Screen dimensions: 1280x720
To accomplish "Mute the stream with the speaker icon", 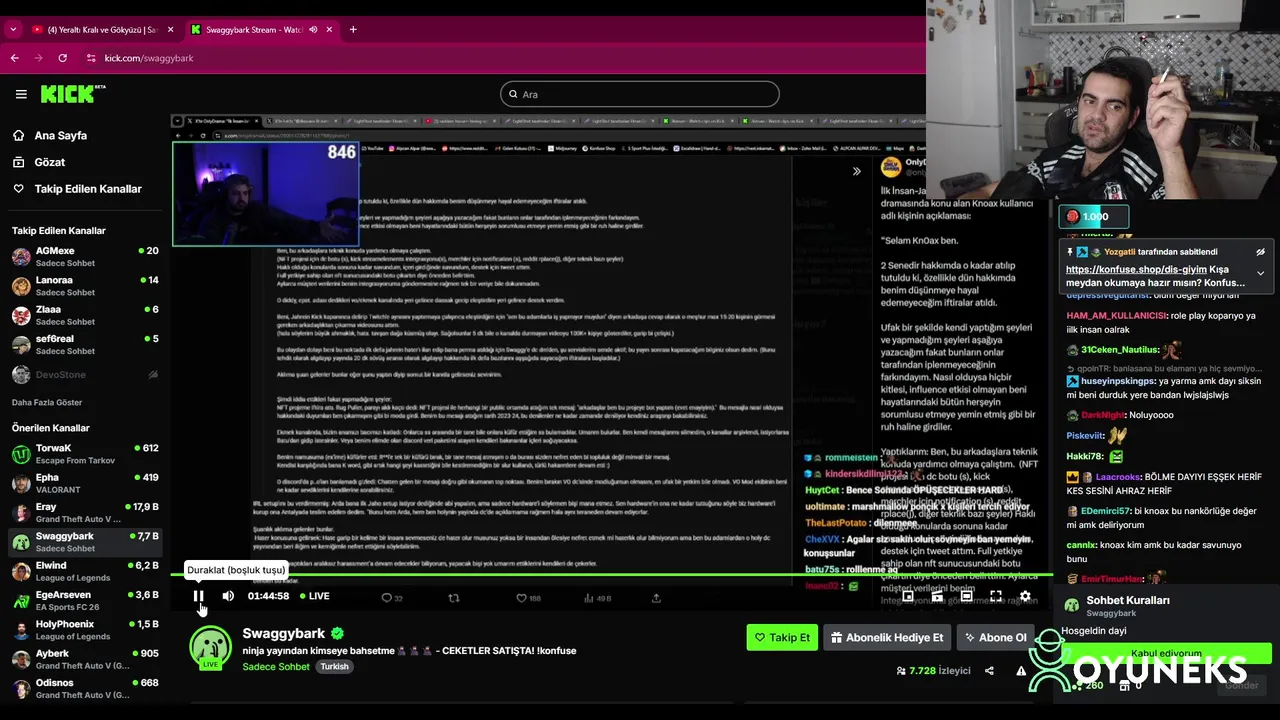I will coord(228,596).
